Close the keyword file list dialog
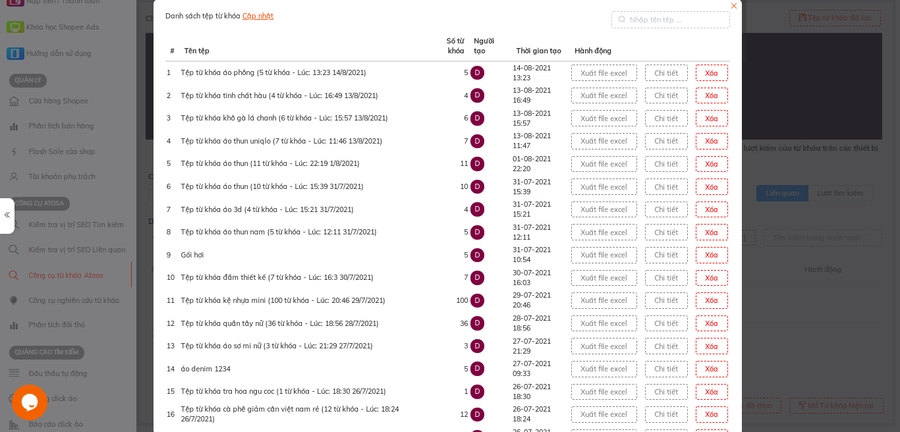Screen dimensions: 900x432 (733, 6)
